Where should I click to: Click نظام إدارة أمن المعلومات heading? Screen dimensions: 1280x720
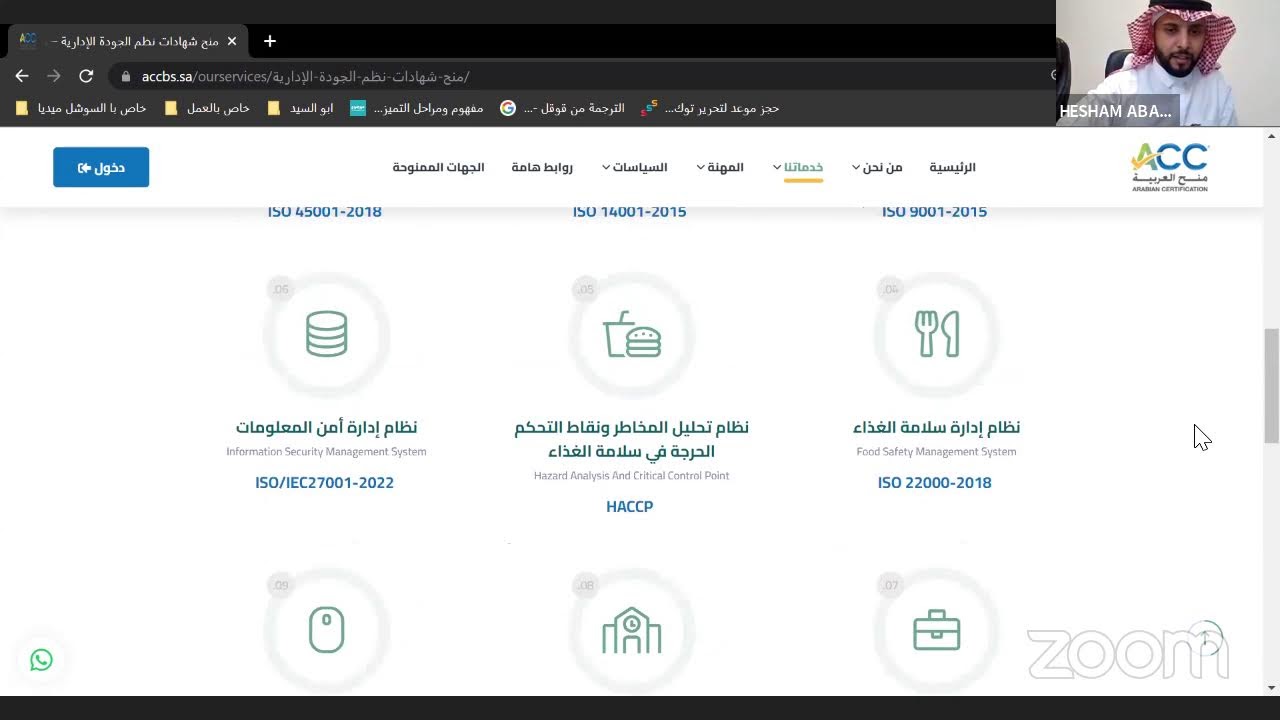click(326, 427)
